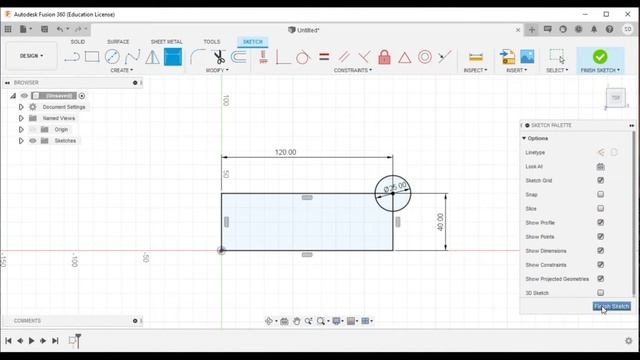Image resolution: width=640 pixels, height=360 pixels.
Task: Open the SELECT dropdown menu
Action: point(557,70)
